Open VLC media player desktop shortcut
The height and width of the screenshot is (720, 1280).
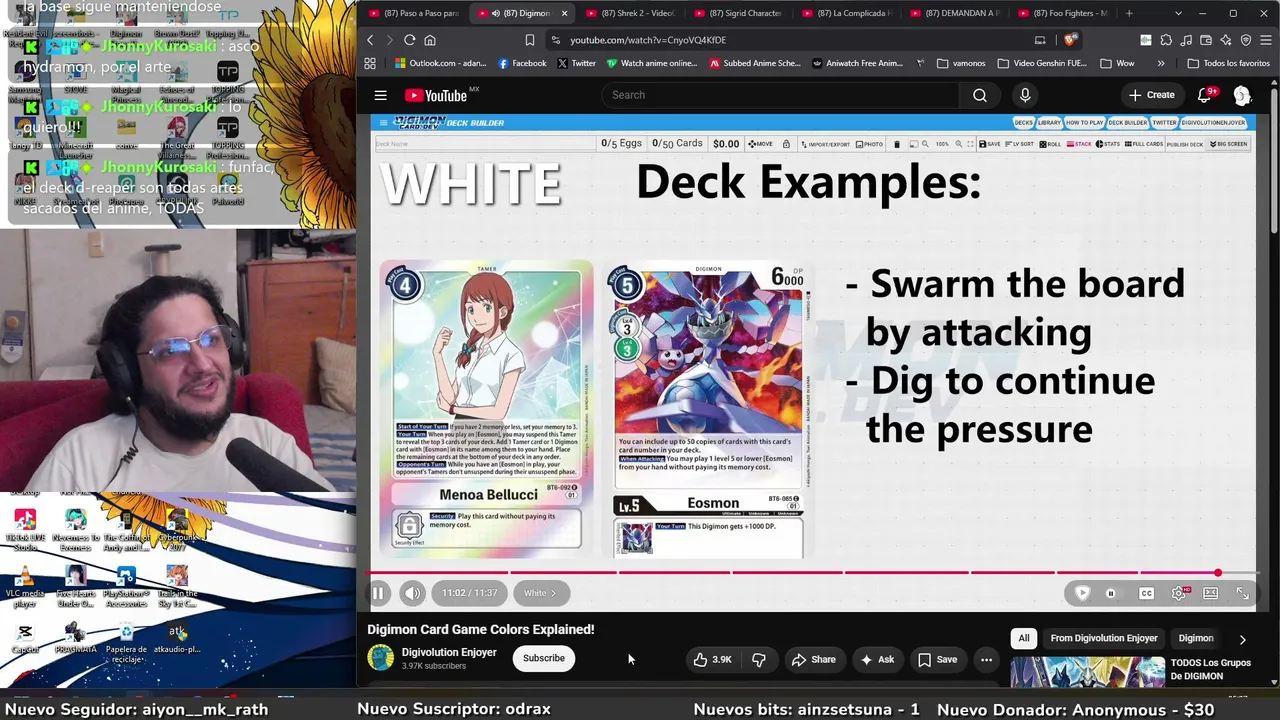click(x=25, y=585)
